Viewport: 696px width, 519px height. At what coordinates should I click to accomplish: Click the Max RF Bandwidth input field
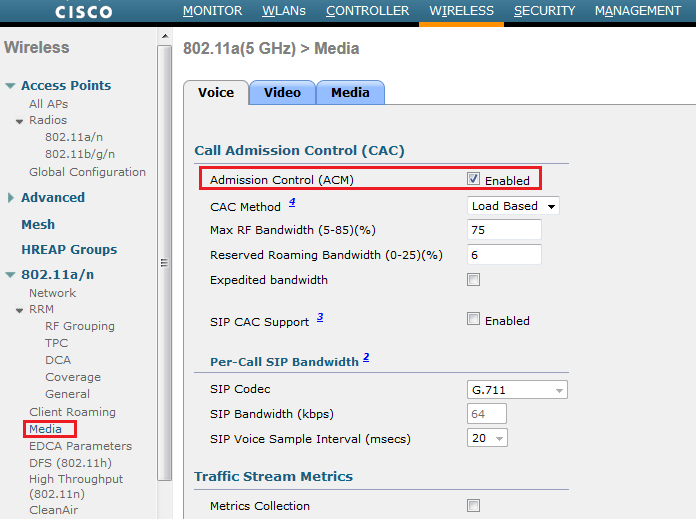click(x=504, y=230)
